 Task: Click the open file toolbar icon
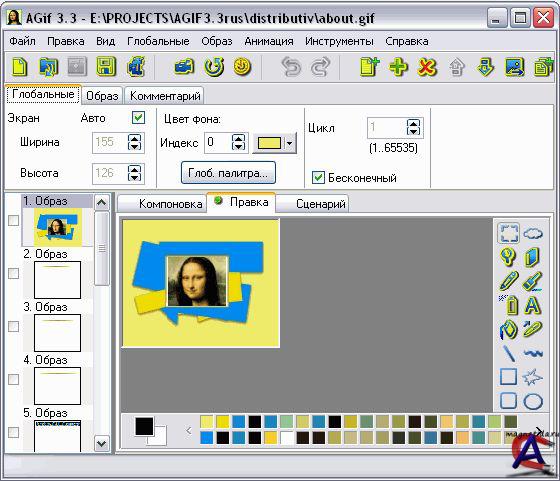pos(49,66)
